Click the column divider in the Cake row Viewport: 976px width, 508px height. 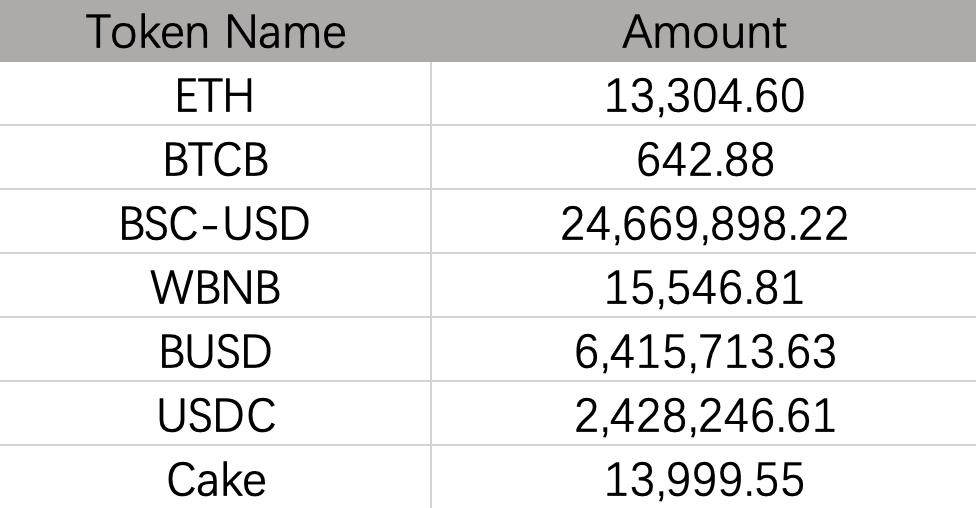[x=431, y=479]
